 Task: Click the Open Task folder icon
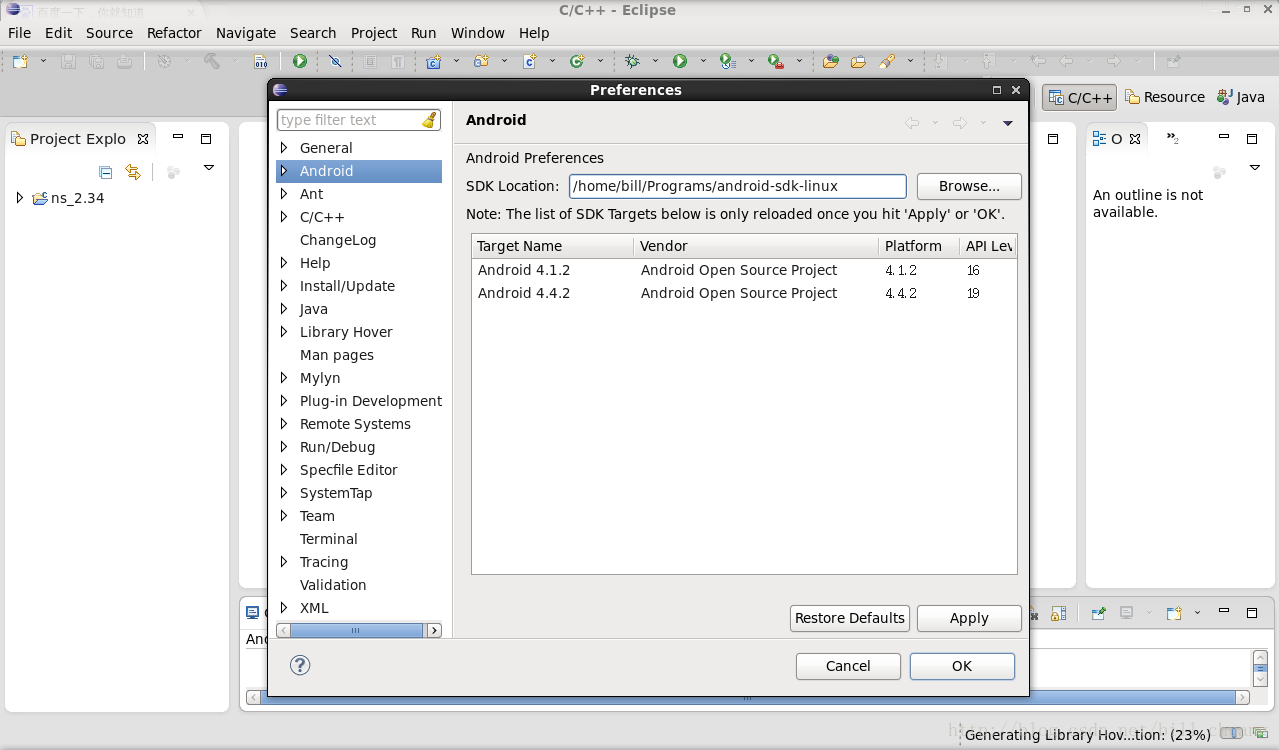[x=858, y=62]
